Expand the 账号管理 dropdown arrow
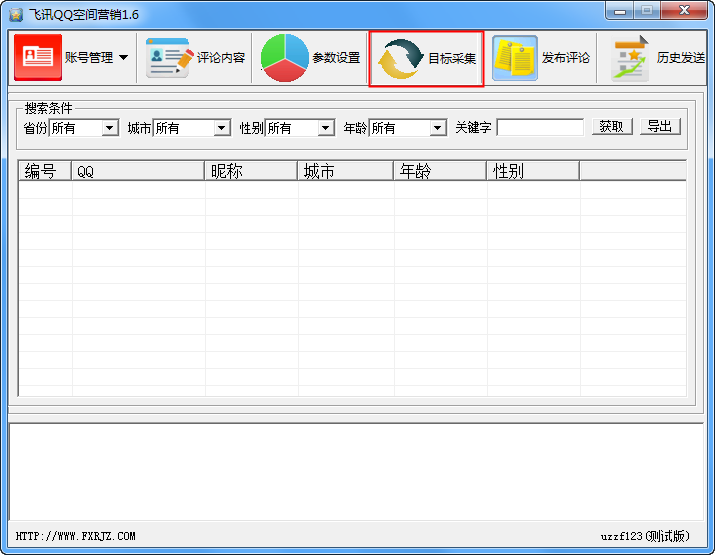This screenshot has width=715, height=555. click(124, 57)
